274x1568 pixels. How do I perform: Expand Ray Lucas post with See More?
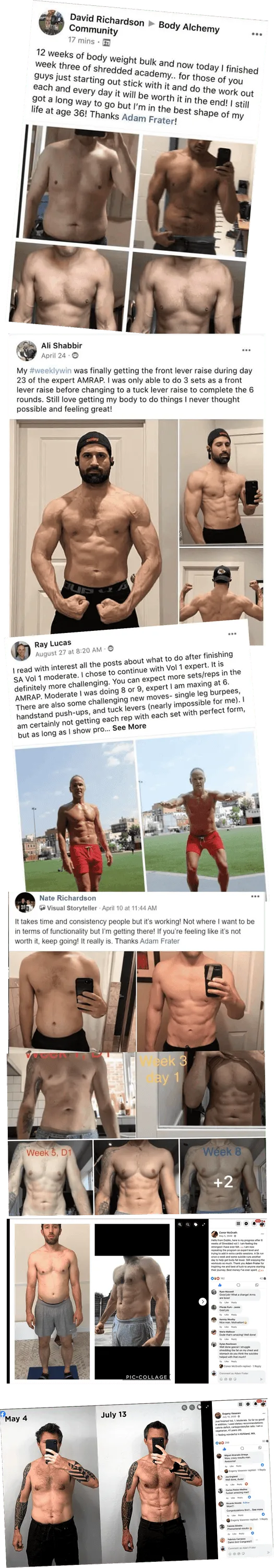click(129, 727)
